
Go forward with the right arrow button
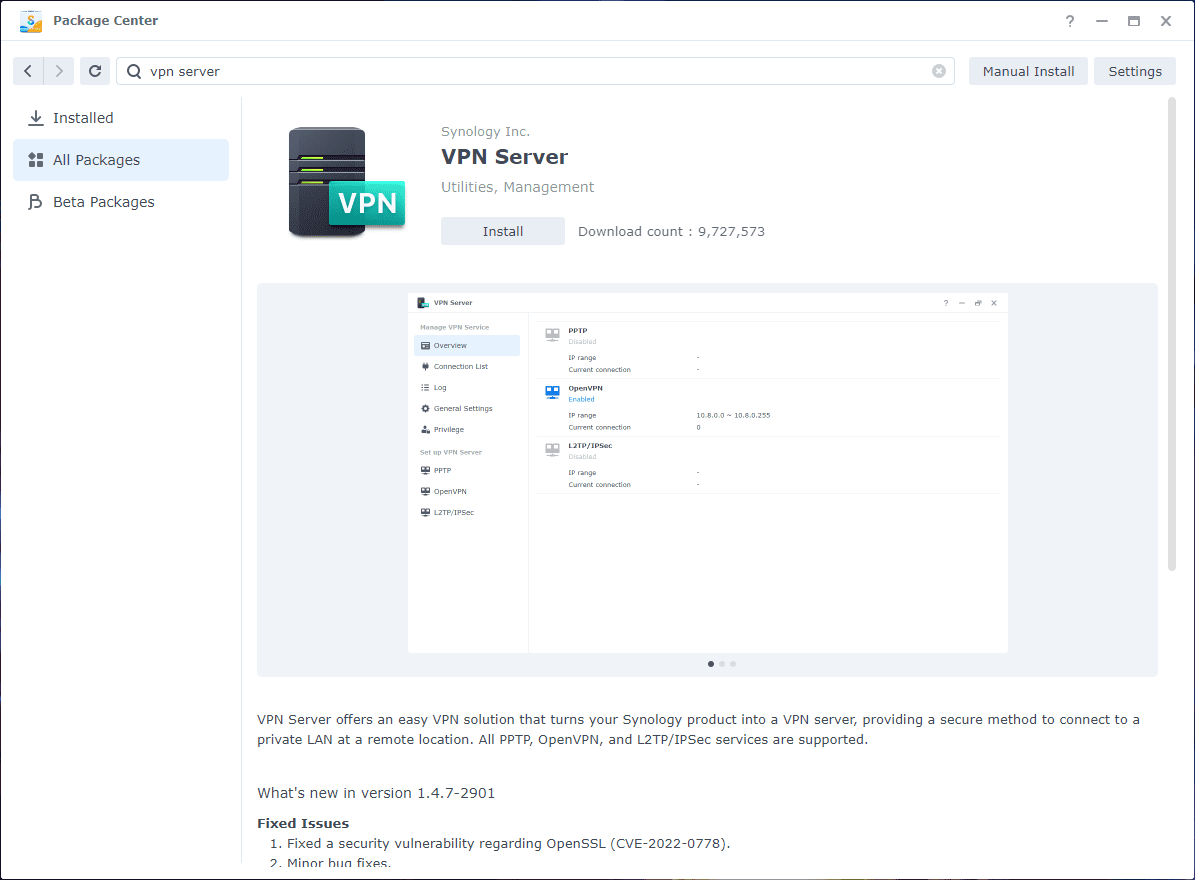(59, 71)
